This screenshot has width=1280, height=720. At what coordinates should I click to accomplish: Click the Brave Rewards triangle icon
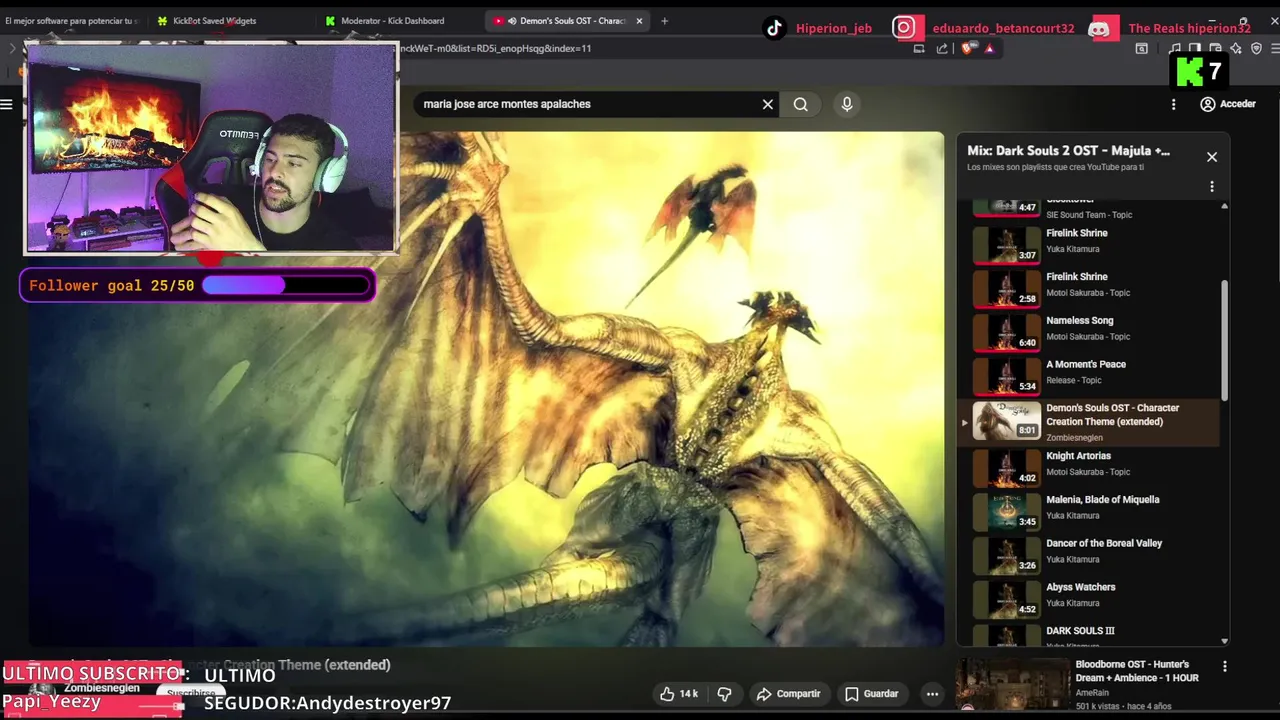pos(989,48)
